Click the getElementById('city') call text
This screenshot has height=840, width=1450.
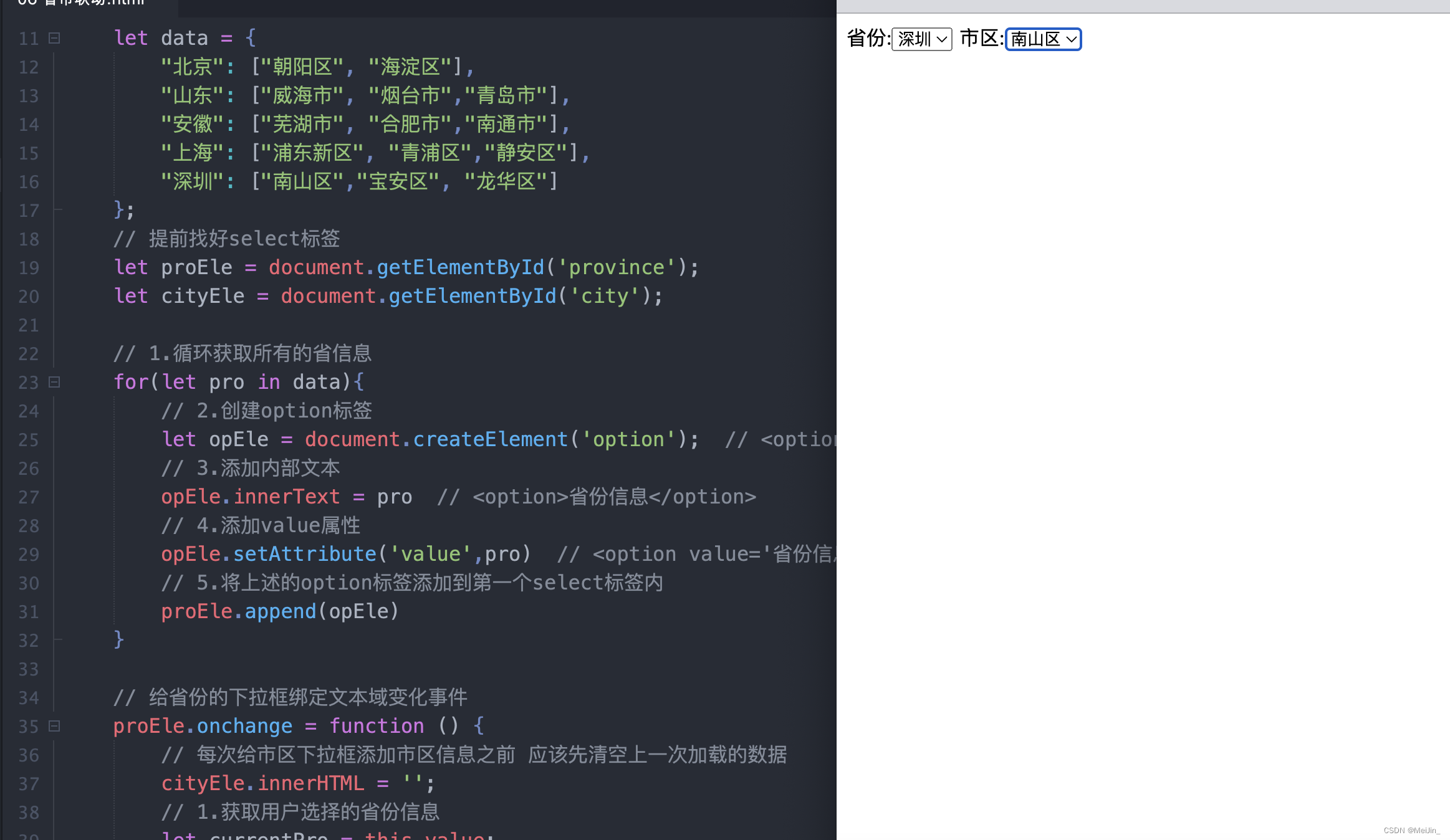[x=520, y=296]
